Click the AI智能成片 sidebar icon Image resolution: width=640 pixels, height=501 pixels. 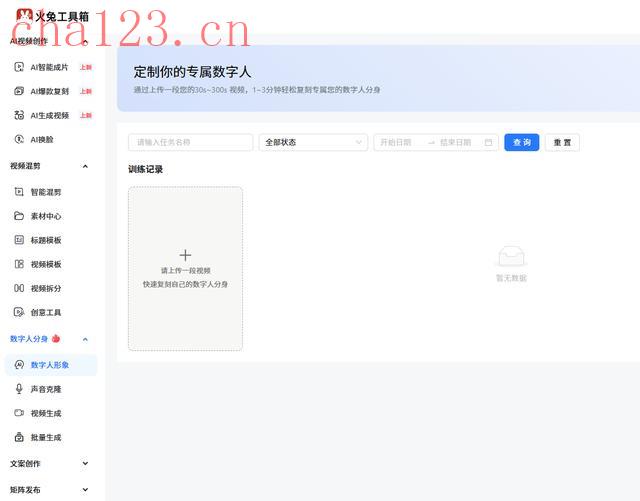tap(19, 67)
